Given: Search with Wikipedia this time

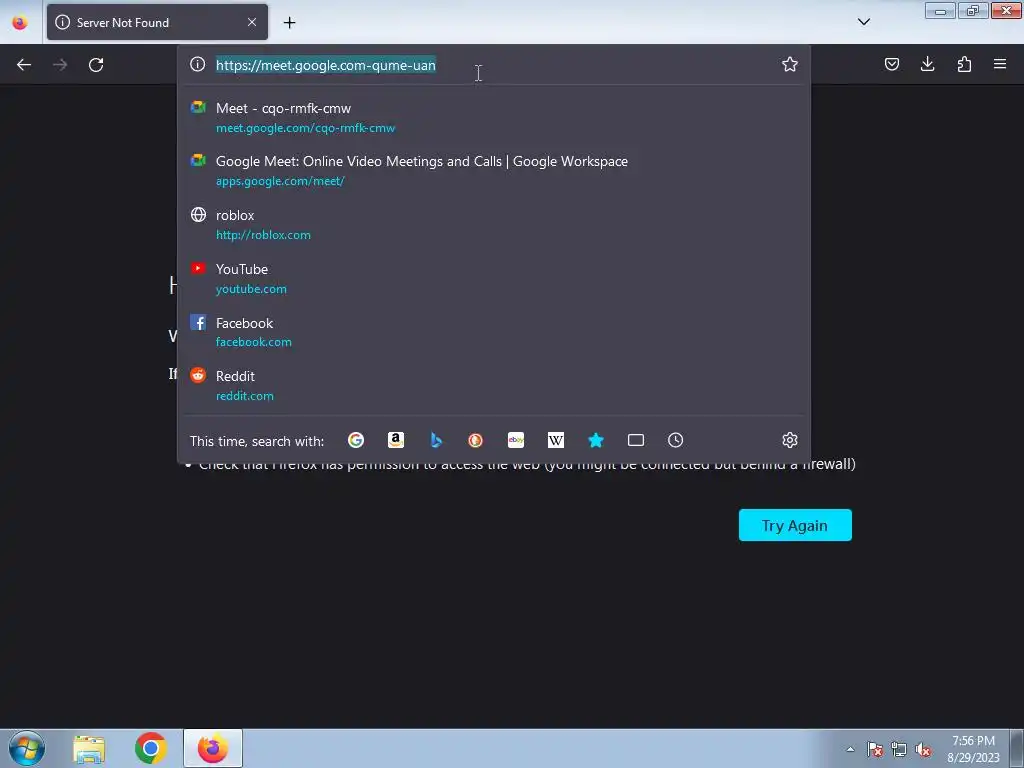Looking at the screenshot, I should pyautogui.click(x=556, y=440).
